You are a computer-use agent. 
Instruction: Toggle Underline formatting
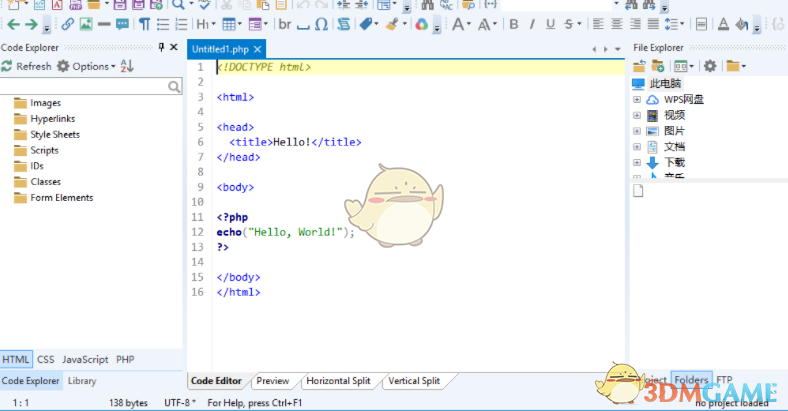tap(551, 24)
